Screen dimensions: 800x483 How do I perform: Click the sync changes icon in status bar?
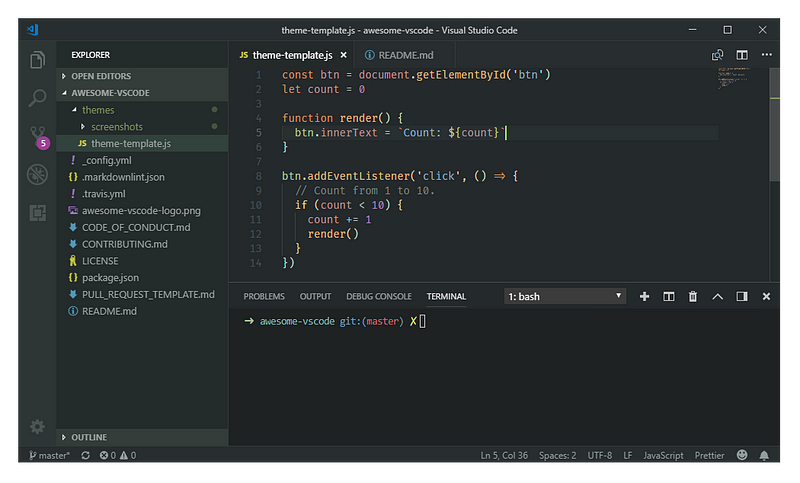pyautogui.click(x=85, y=455)
